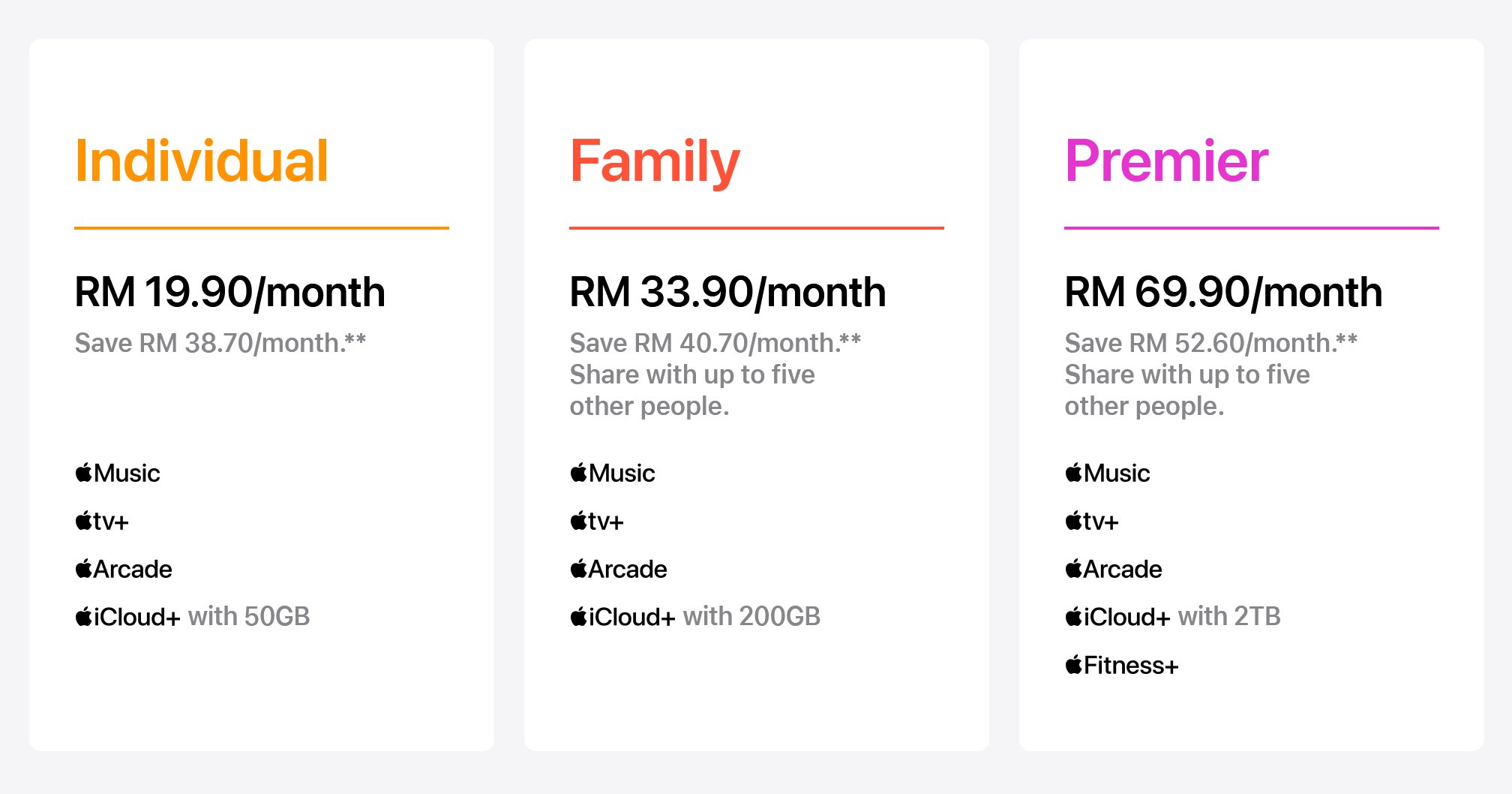Click the Apple Music logo in Individual plan
1512x794 pixels.
118,473
